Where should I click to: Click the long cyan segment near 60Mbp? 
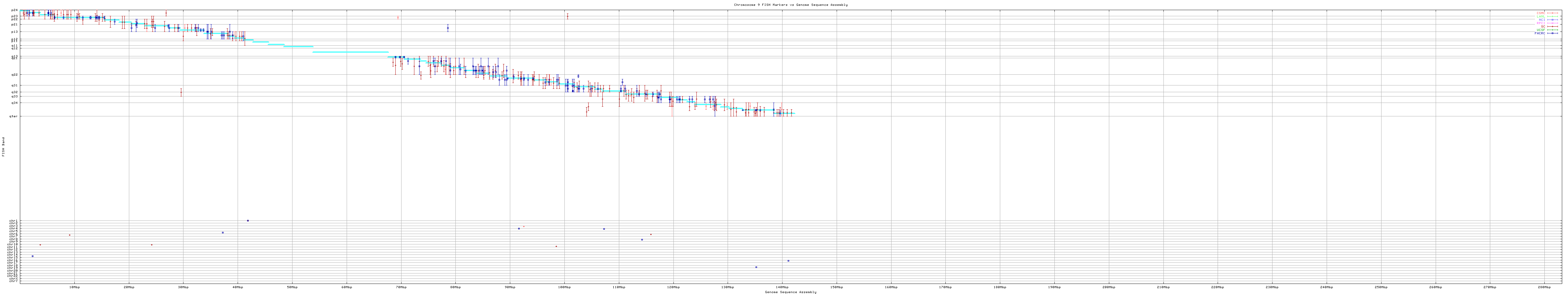click(350, 52)
